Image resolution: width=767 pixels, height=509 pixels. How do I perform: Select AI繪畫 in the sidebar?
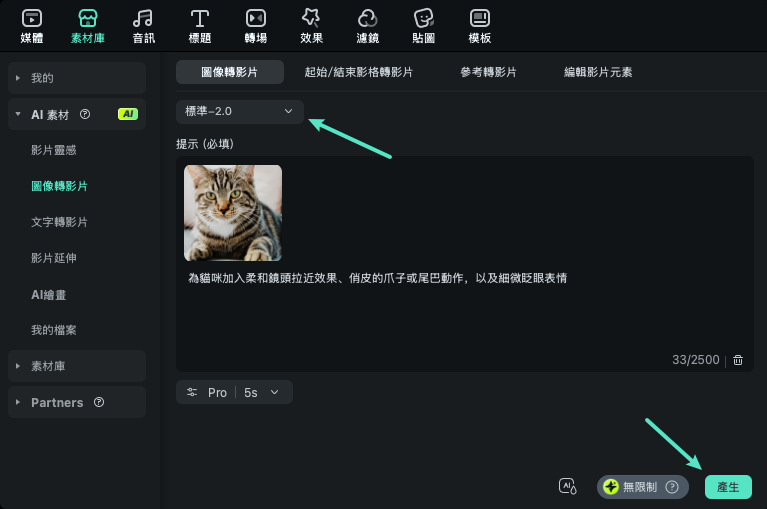(48, 295)
